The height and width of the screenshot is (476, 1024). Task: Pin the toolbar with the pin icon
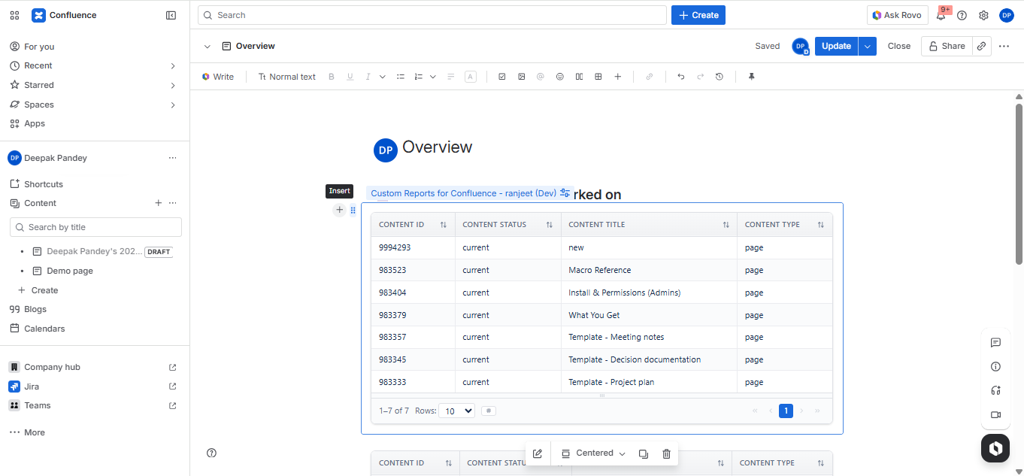(752, 76)
